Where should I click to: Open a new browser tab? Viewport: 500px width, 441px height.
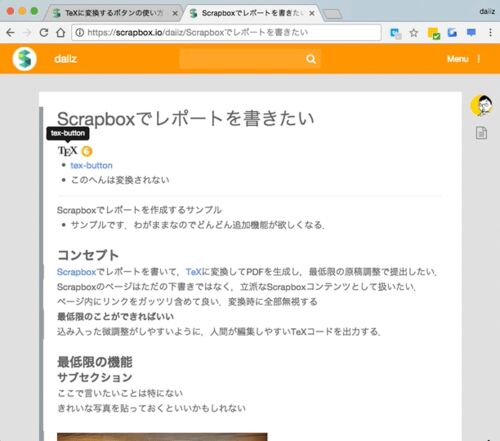333,14
